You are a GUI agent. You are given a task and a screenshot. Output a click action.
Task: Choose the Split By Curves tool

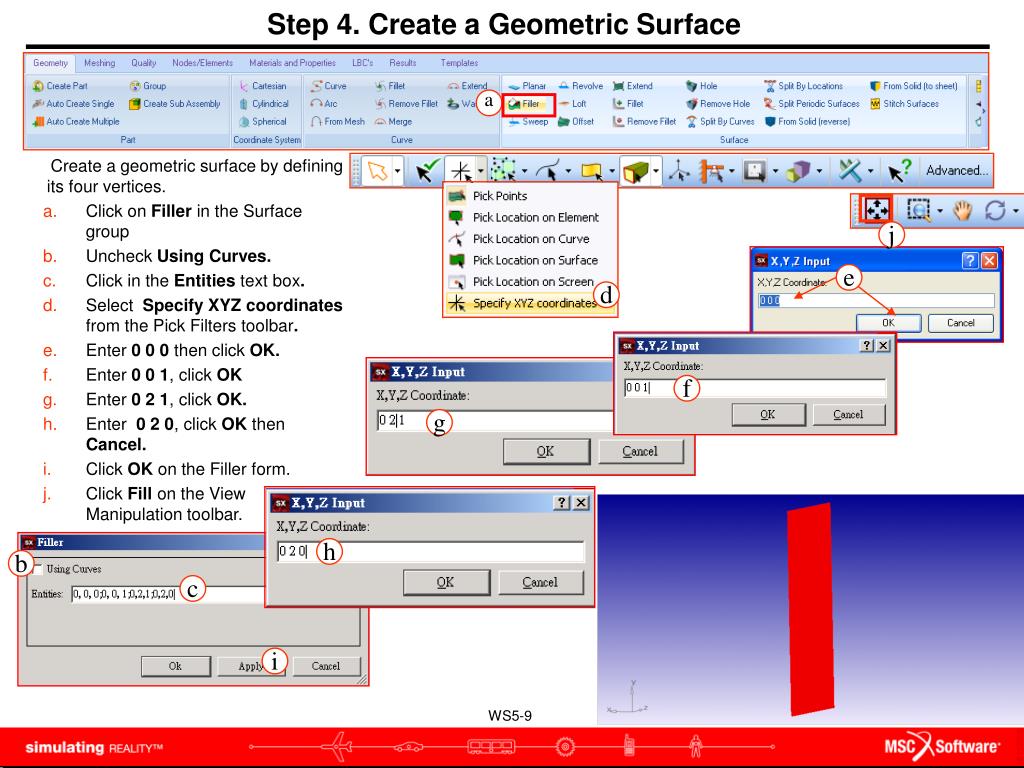point(720,121)
